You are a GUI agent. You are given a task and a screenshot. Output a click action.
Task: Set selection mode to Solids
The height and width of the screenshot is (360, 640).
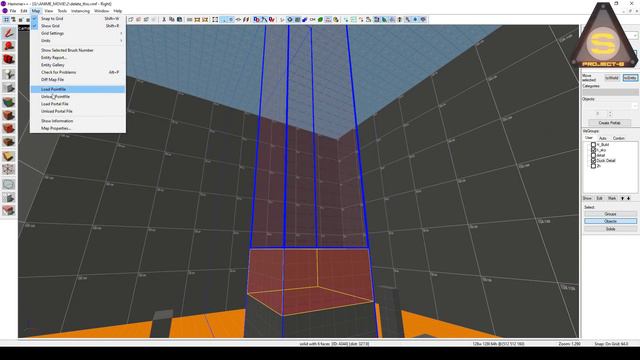coord(610,229)
